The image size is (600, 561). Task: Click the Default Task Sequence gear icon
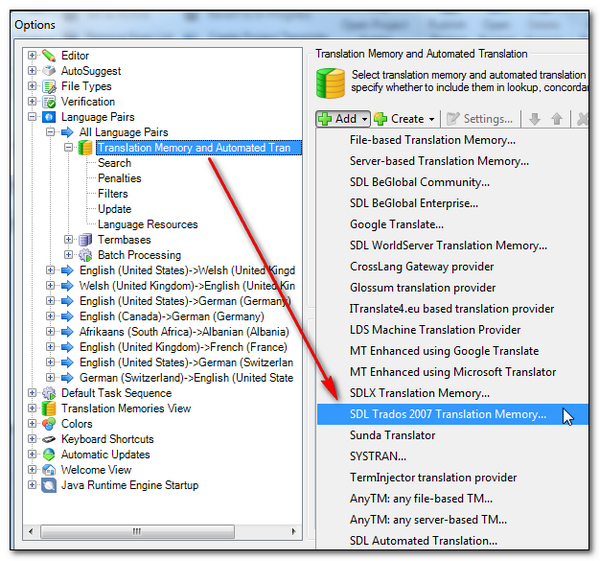pyautogui.click(x=49, y=393)
